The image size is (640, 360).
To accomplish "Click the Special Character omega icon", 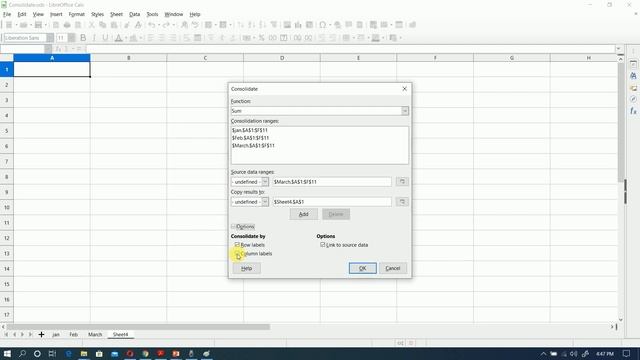I will [x=322, y=25].
